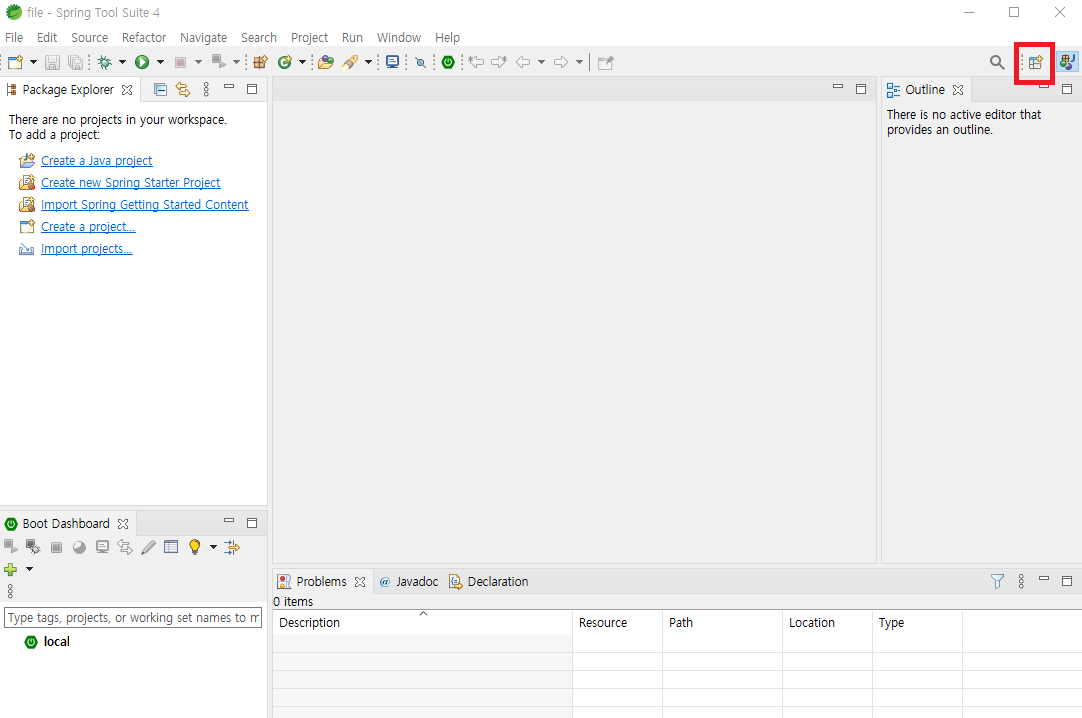The height and width of the screenshot is (718, 1082).
Task: Toggle Link with Editor in Package Explorer
Action: [183, 90]
